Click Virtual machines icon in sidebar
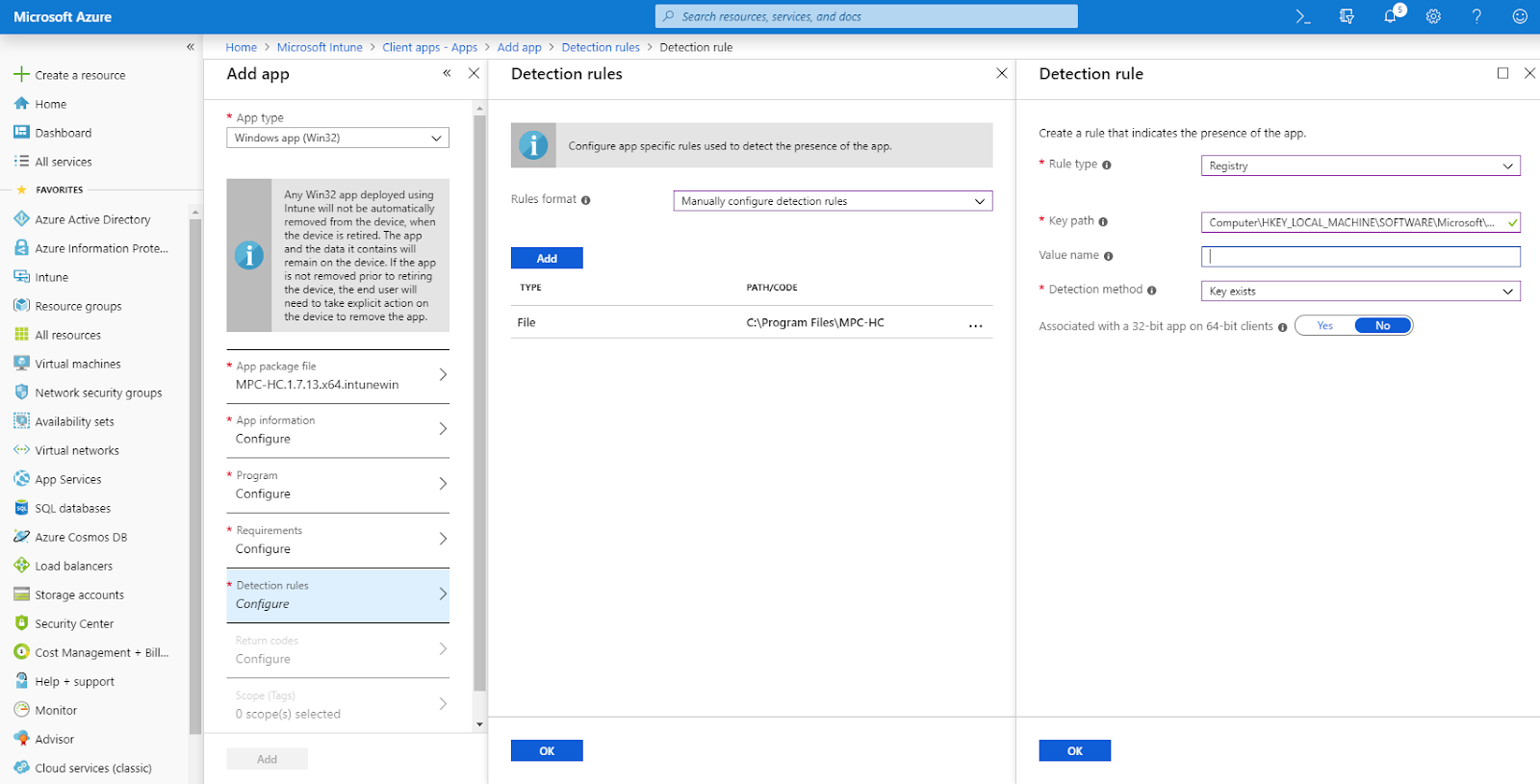 [21, 364]
